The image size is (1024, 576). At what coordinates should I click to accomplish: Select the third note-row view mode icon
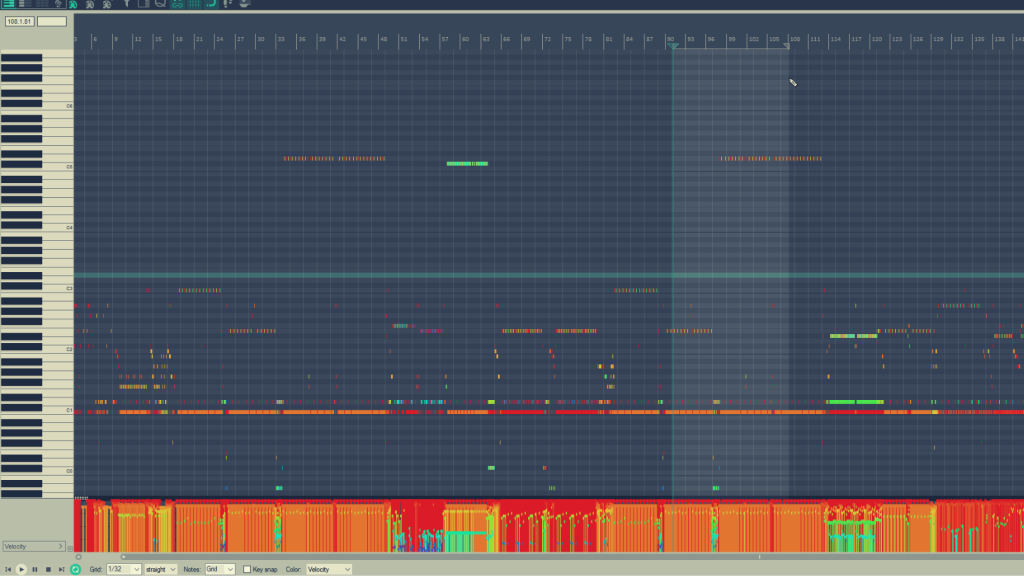[x=41, y=3]
